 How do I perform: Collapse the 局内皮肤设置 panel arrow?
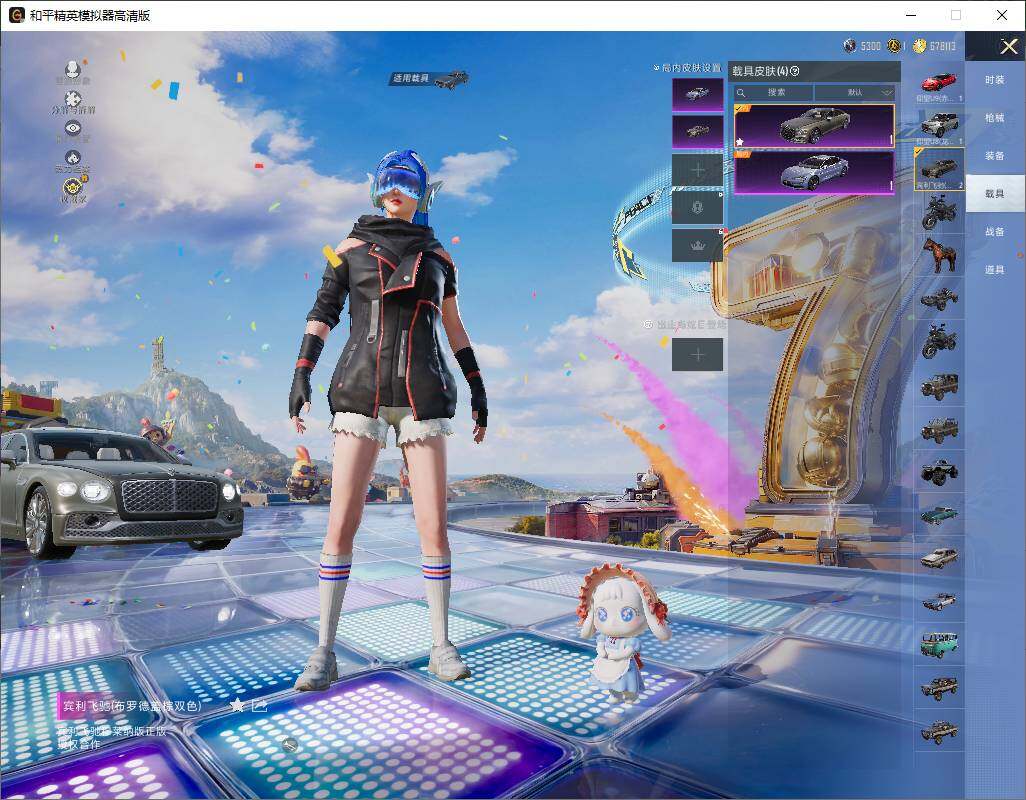(656, 68)
